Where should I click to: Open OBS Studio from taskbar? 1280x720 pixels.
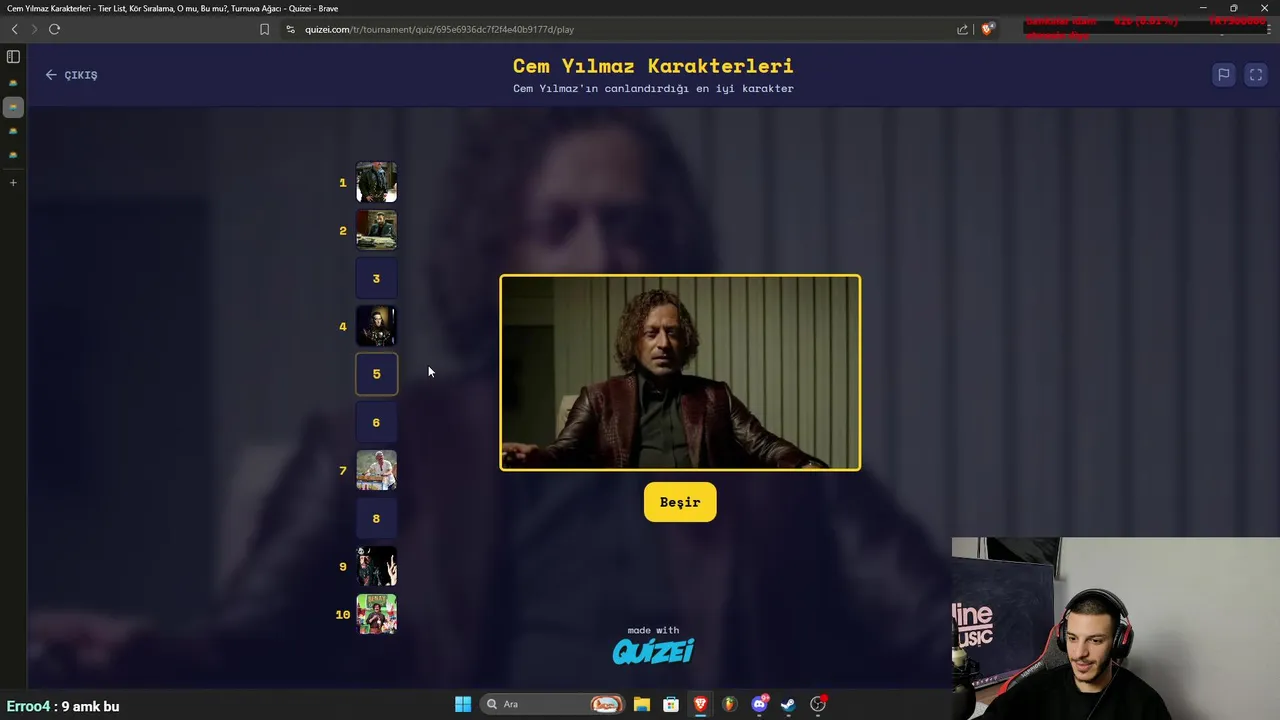pos(818,704)
